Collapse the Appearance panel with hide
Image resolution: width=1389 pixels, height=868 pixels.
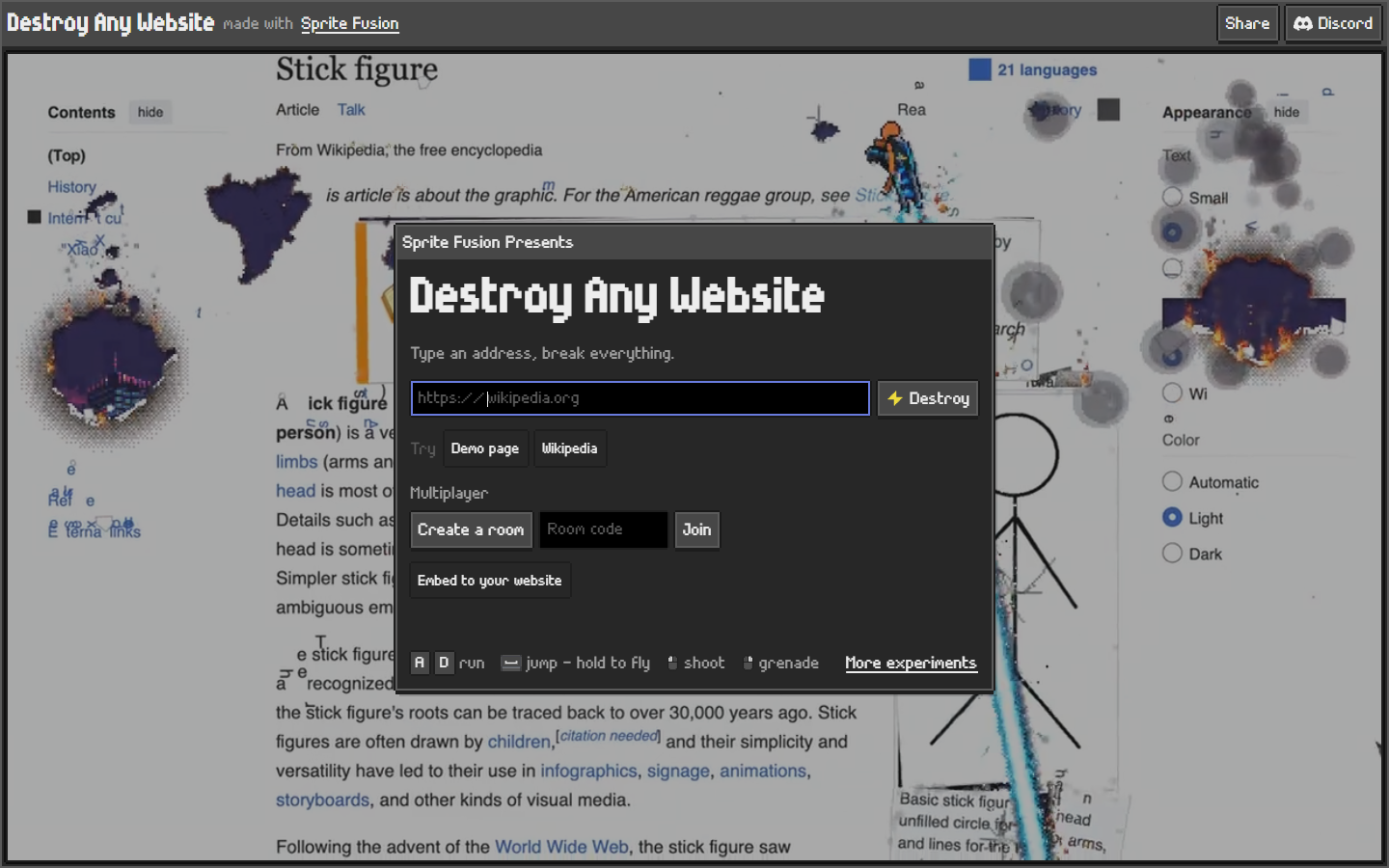(1286, 112)
